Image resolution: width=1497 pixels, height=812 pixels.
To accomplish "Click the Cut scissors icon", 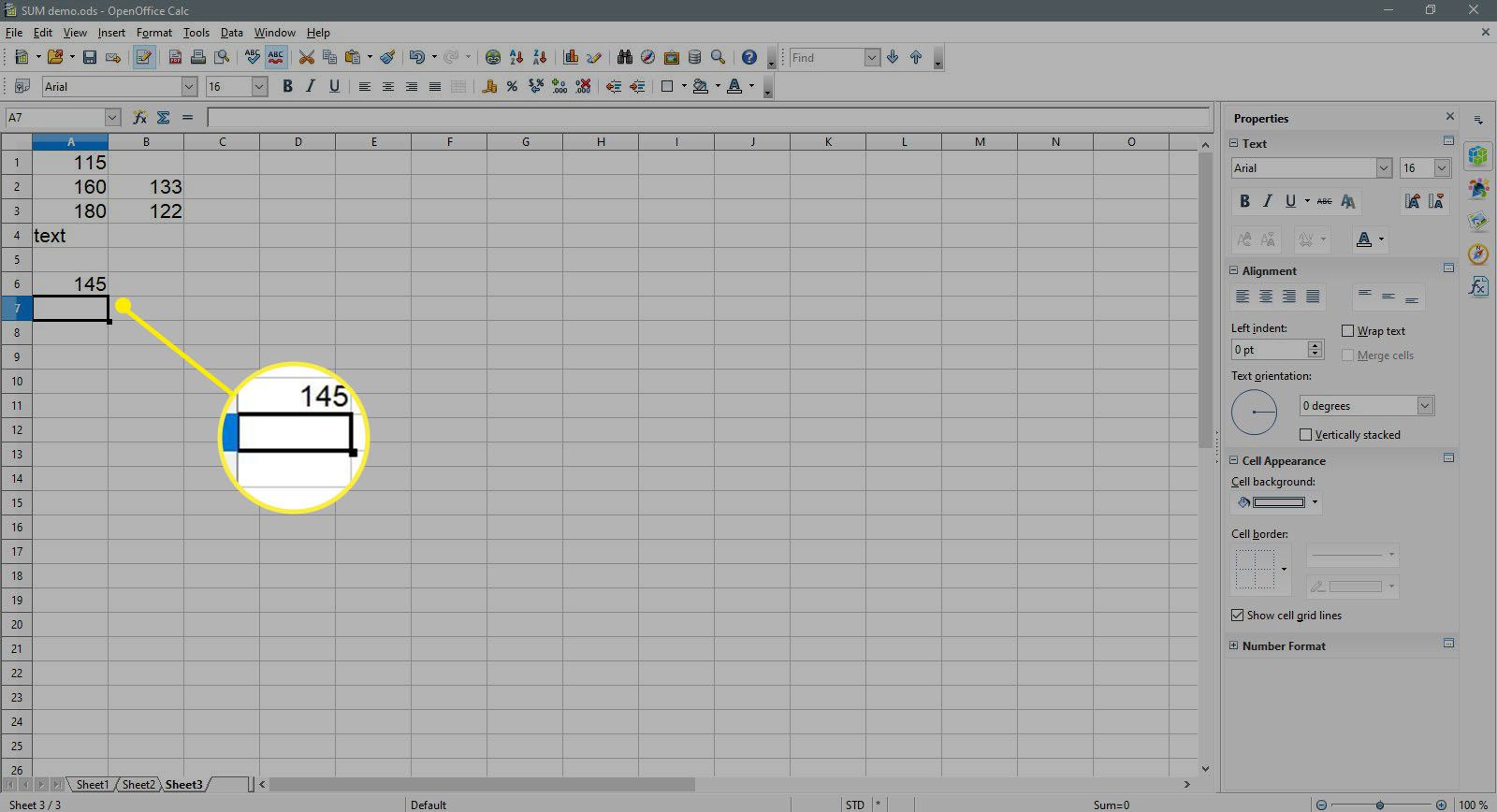I will (306, 58).
